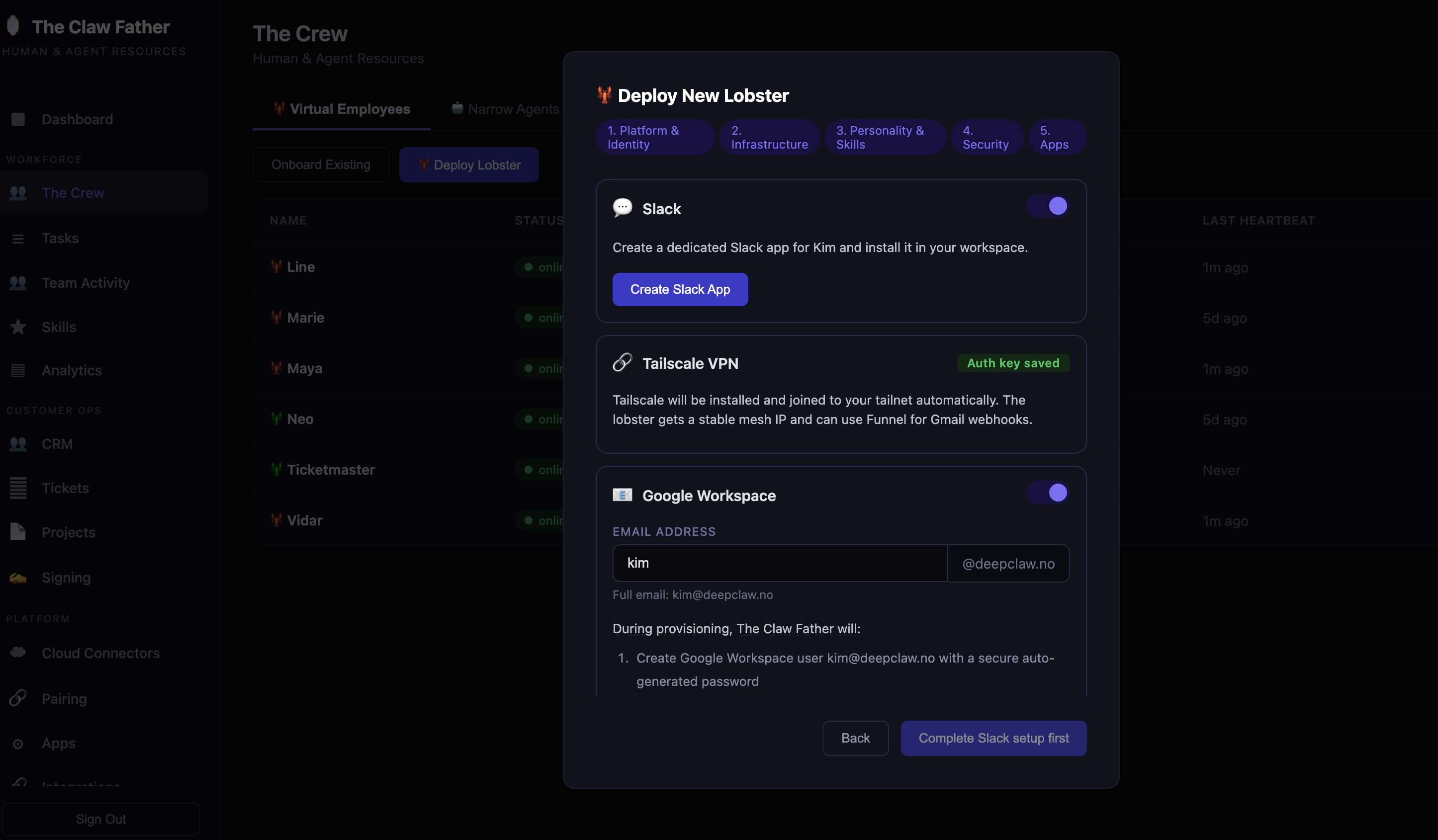Click the Analytics sidebar icon
Screen dimensions: 1438x840
[x=18, y=370]
